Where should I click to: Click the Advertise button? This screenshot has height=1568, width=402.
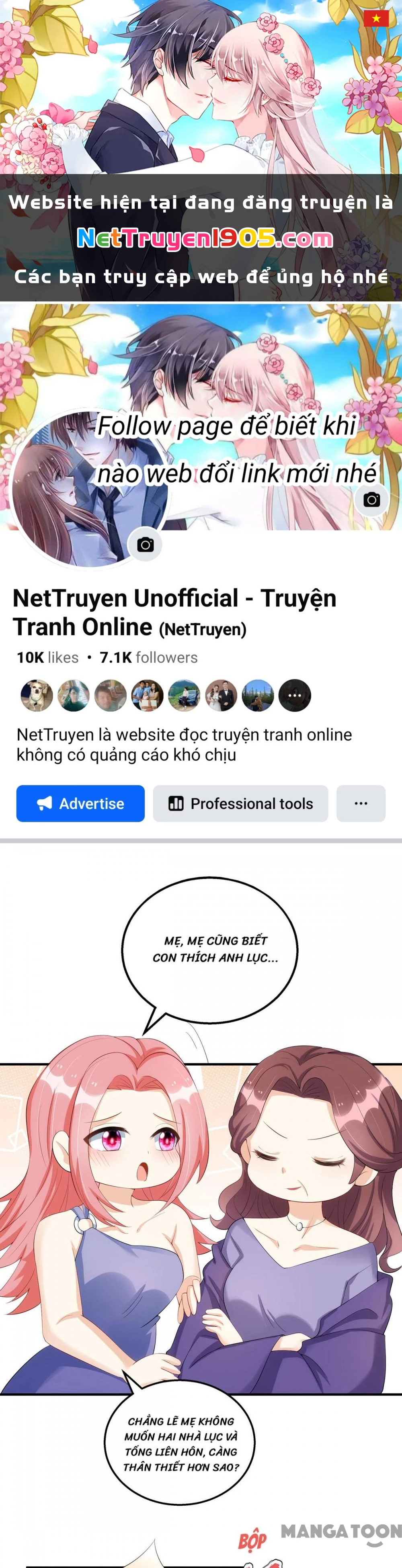(x=80, y=803)
